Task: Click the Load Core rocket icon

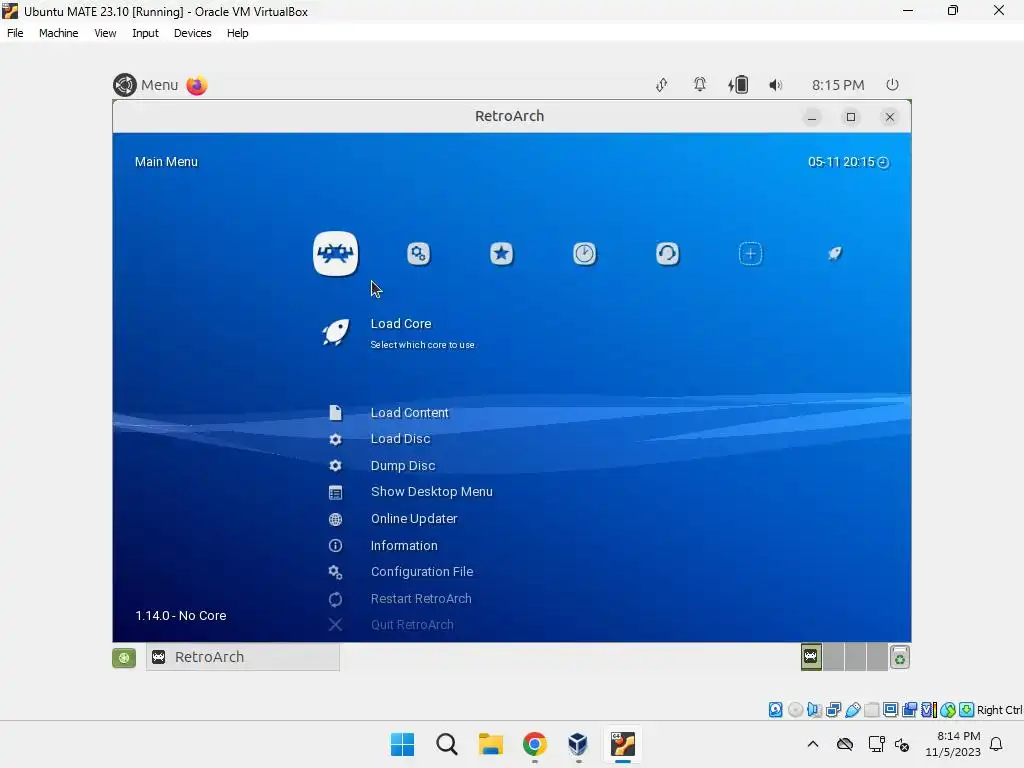Action: click(336, 332)
